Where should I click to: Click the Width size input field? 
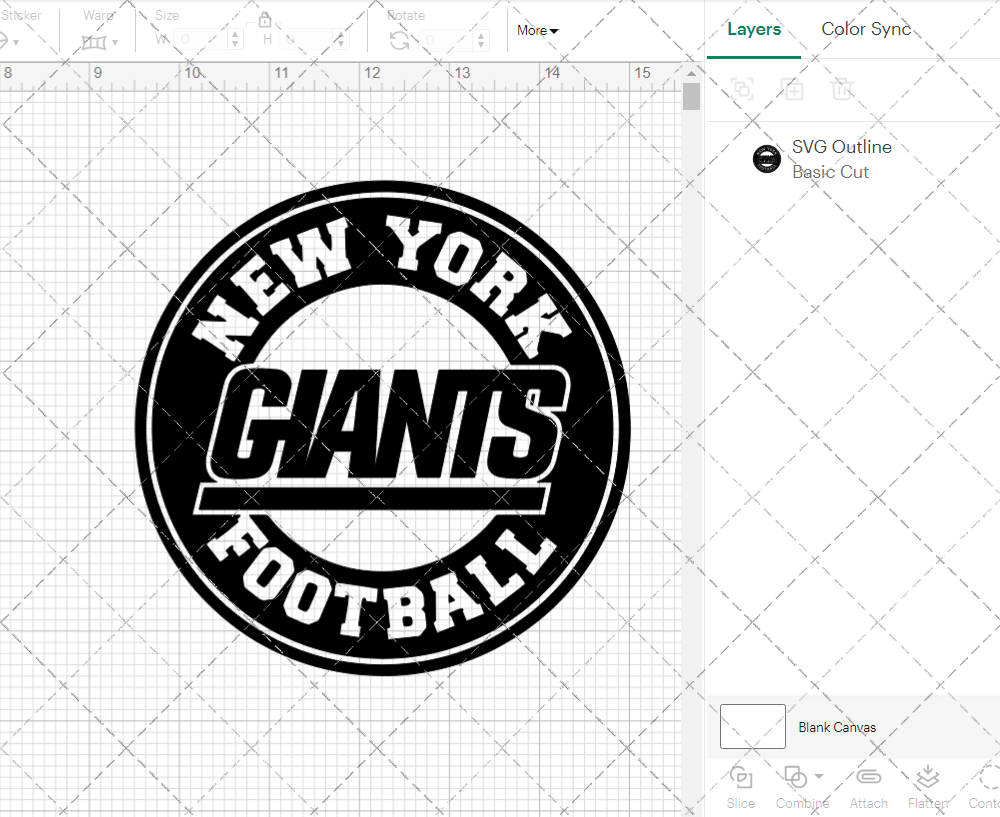pos(201,40)
